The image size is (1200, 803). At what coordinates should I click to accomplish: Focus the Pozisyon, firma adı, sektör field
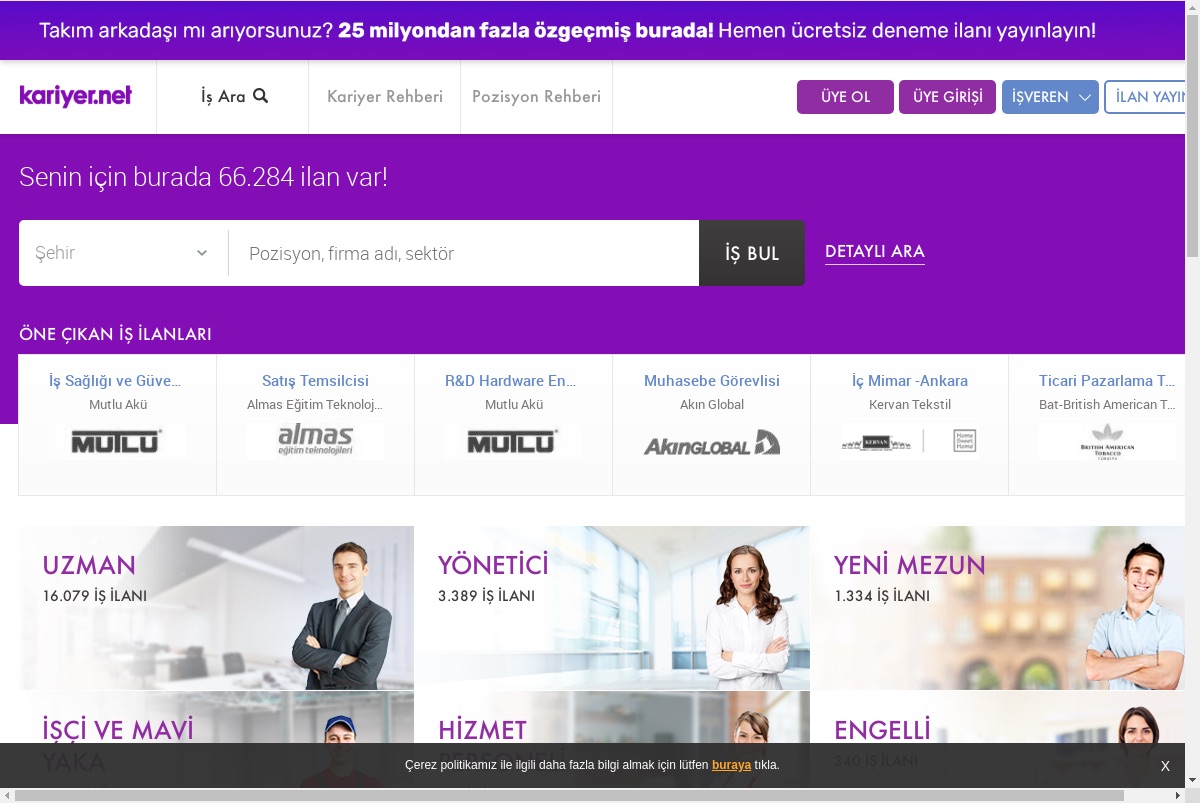click(x=464, y=253)
